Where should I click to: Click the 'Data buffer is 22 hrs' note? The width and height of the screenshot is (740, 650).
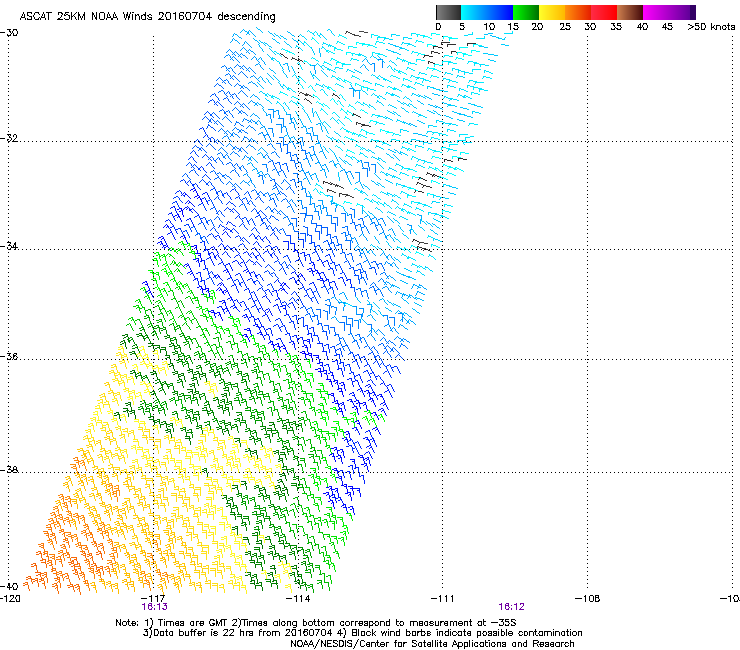tap(362, 633)
